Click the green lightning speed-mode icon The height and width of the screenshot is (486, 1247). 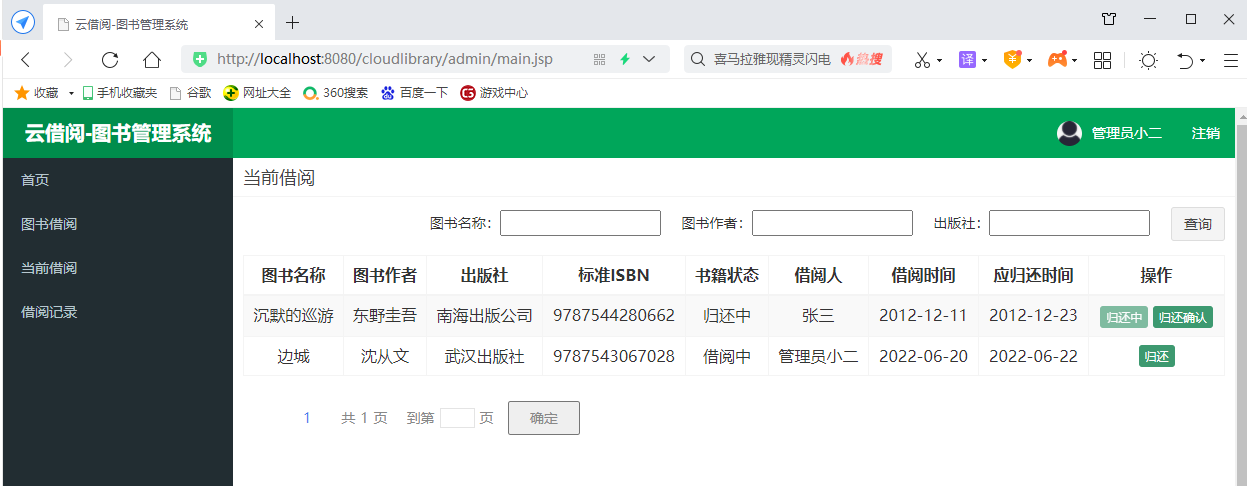pyautogui.click(x=625, y=60)
